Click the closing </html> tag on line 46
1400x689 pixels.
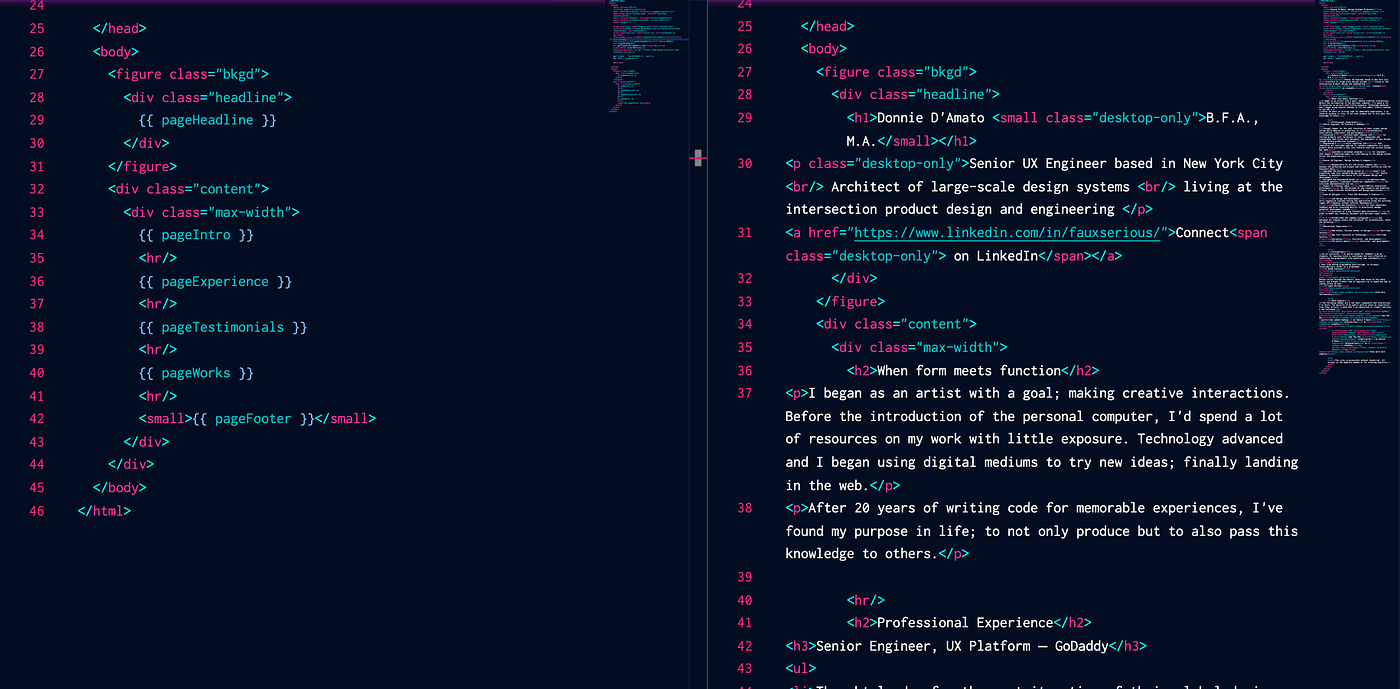point(103,510)
